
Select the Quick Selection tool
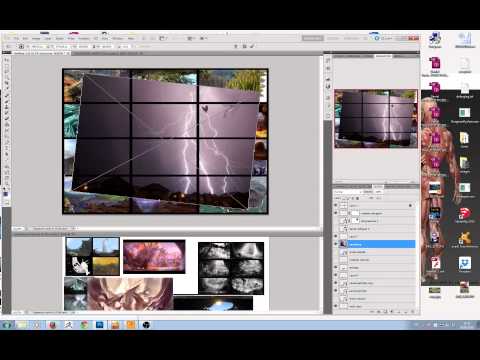[x=6, y=78]
